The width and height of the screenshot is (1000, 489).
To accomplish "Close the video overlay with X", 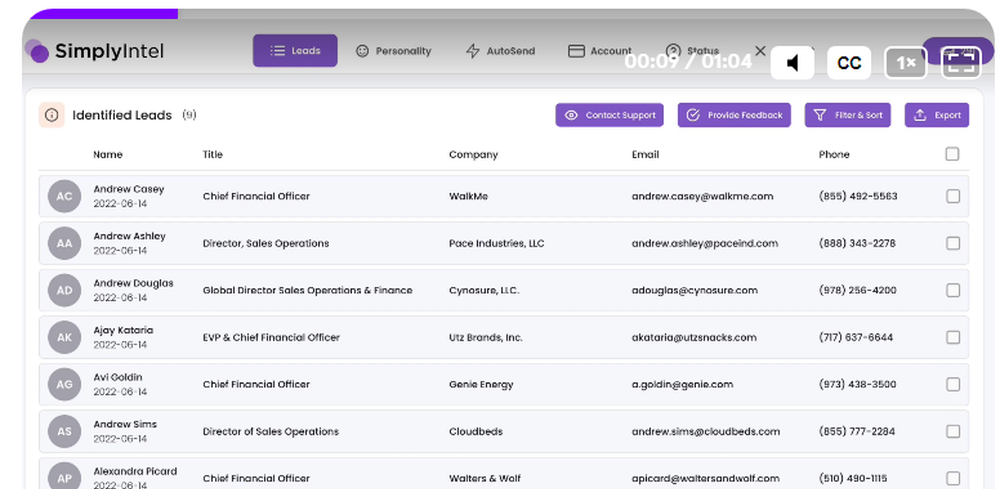I will [x=760, y=51].
